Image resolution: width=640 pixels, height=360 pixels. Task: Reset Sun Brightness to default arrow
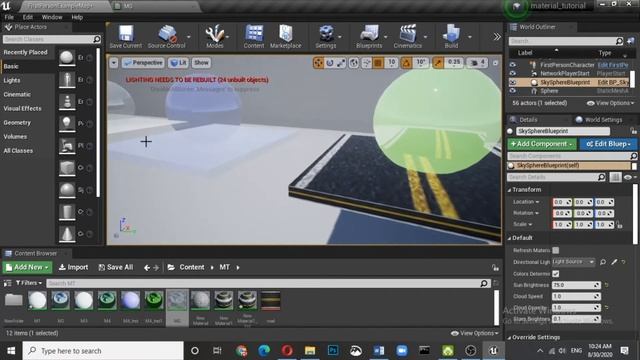[x=607, y=285]
